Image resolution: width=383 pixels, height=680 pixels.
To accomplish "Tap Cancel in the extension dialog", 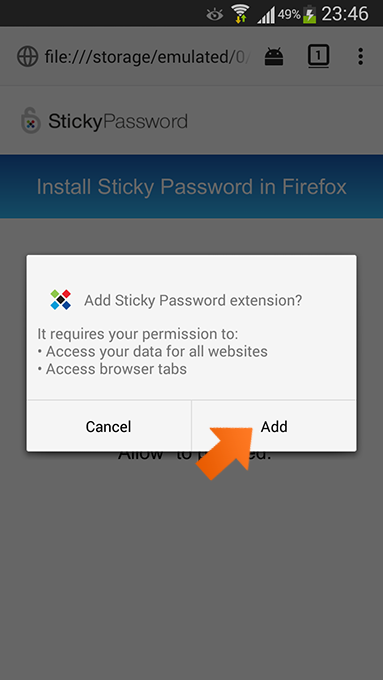I will [108, 426].
